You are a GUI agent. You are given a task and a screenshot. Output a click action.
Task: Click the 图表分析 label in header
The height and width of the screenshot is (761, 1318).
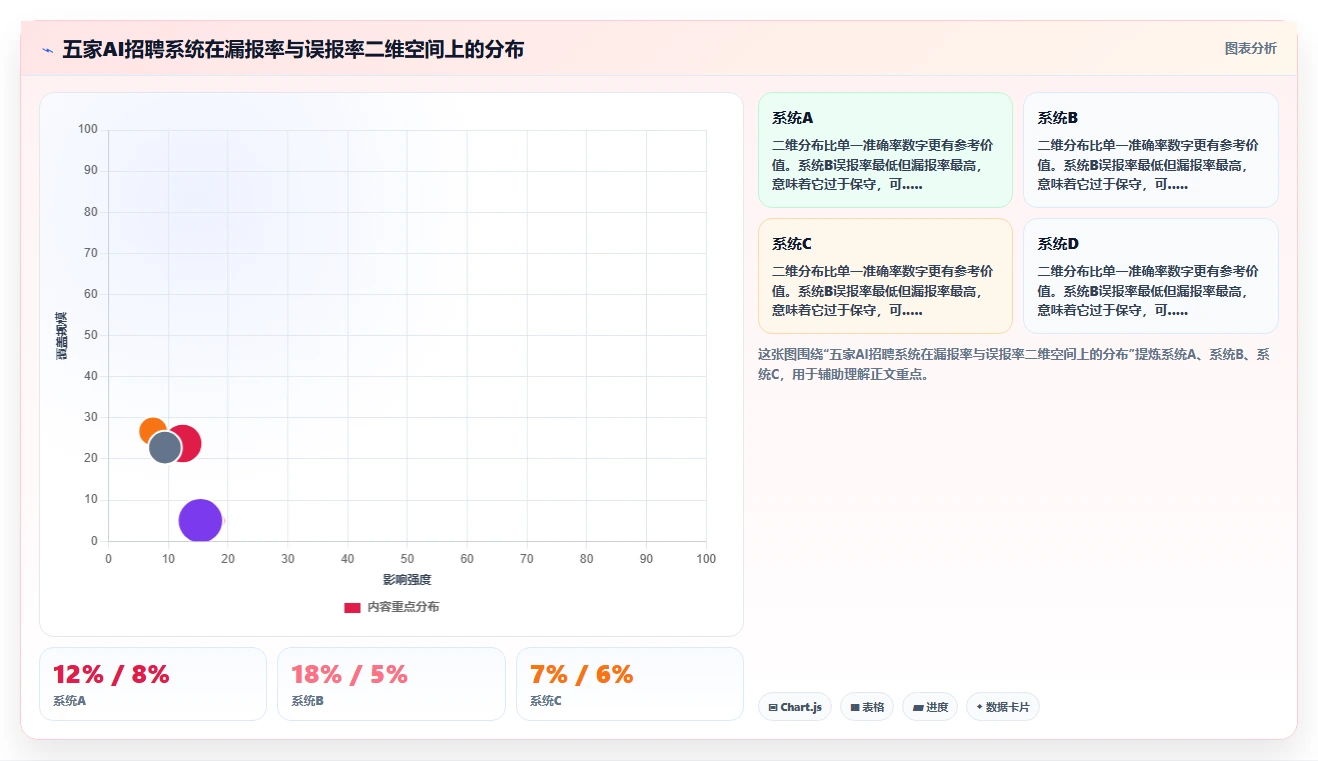point(1250,48)
